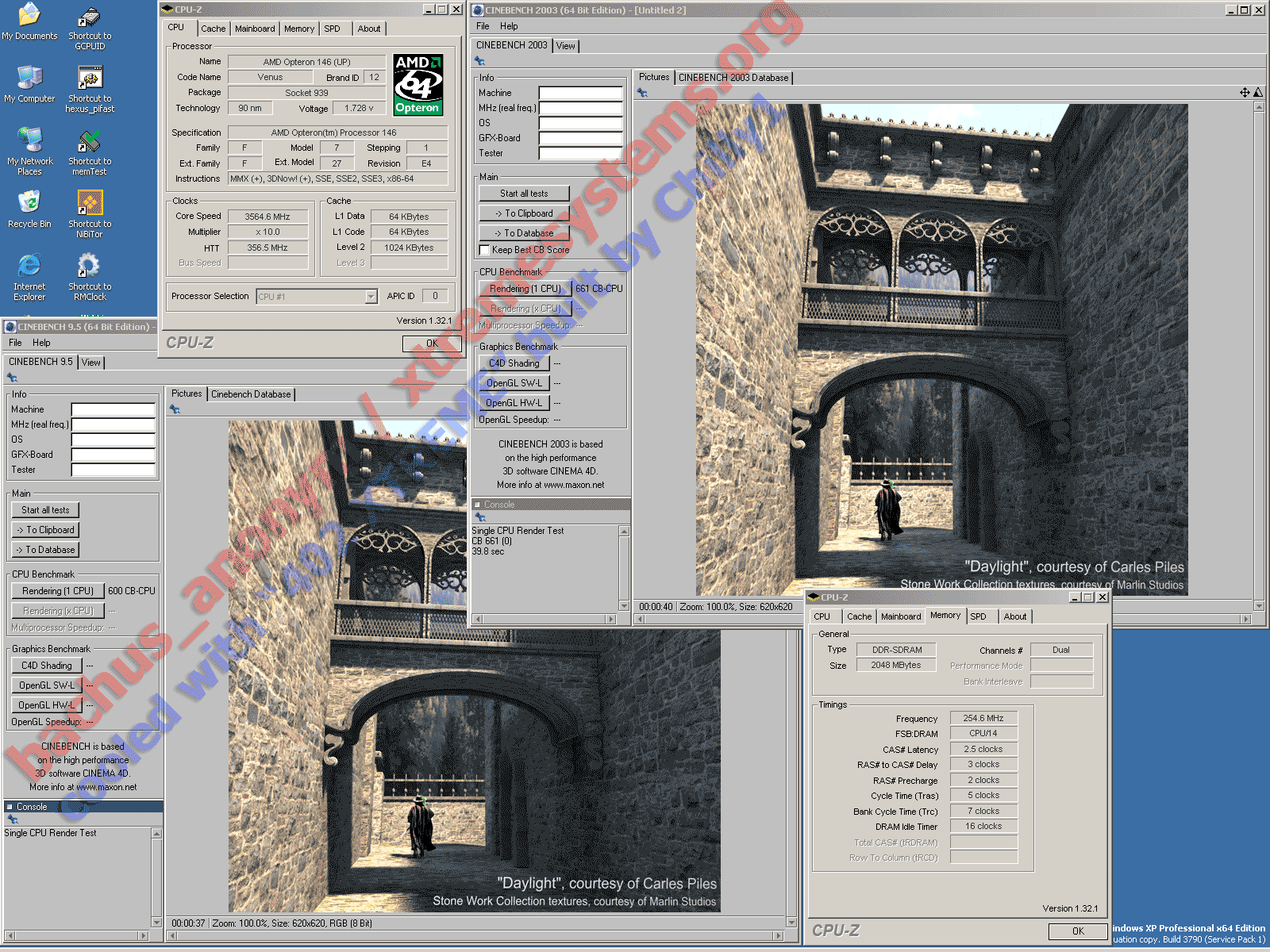This screenshot has width=1270, height=952.
Task: Click To Database in CINEBENCH 2003
Action: [524, 233]
